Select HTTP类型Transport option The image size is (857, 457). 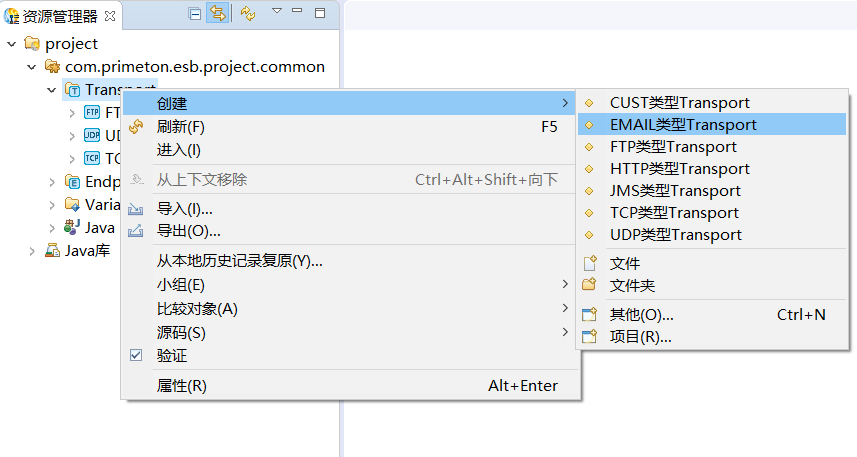(x=679, y=169)
